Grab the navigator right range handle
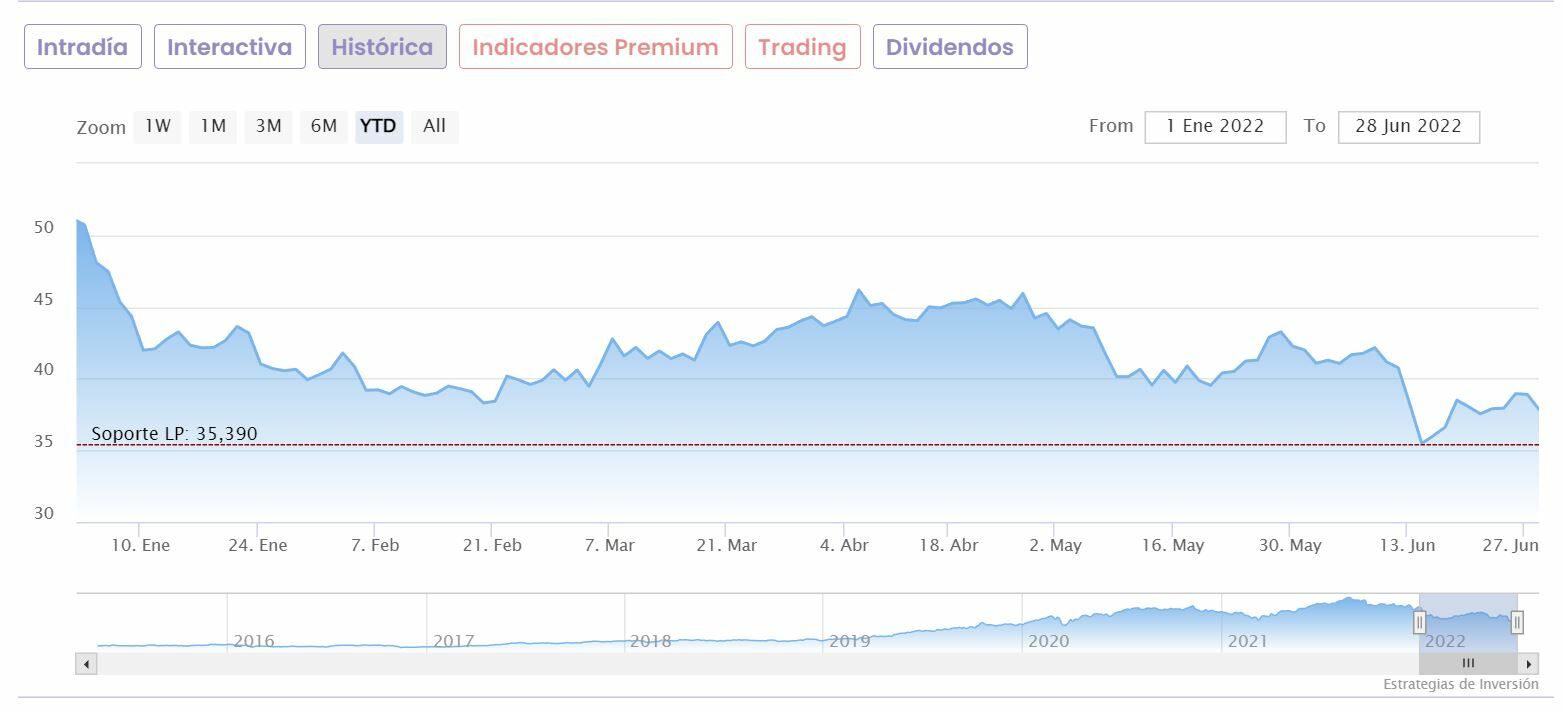This screenshot has height=712, width=1563. (1517, 623)
